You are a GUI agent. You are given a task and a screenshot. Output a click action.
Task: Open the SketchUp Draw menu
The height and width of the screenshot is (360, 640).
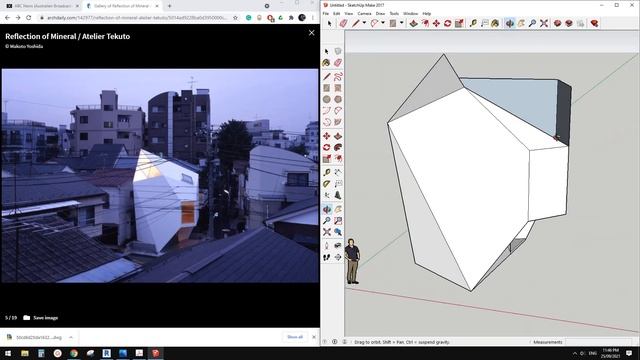pos(380,13)
